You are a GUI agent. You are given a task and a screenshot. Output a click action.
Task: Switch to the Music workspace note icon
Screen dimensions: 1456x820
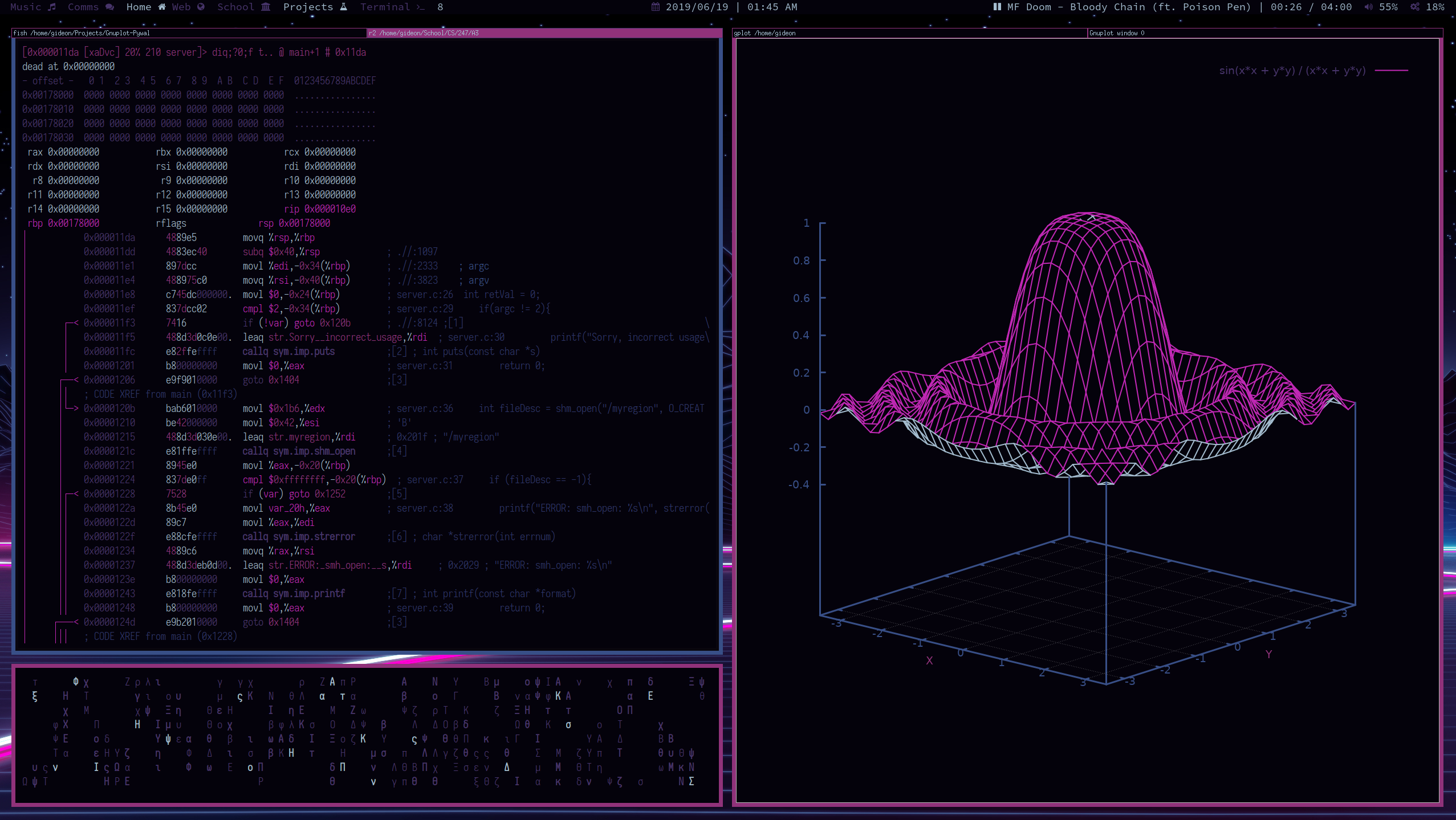click(x=52, y=7)
